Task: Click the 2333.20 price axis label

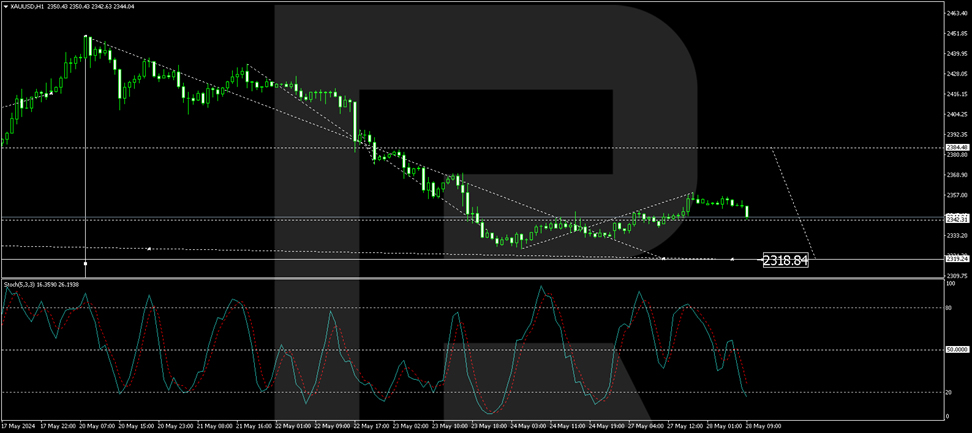Action: pos(957,235)
